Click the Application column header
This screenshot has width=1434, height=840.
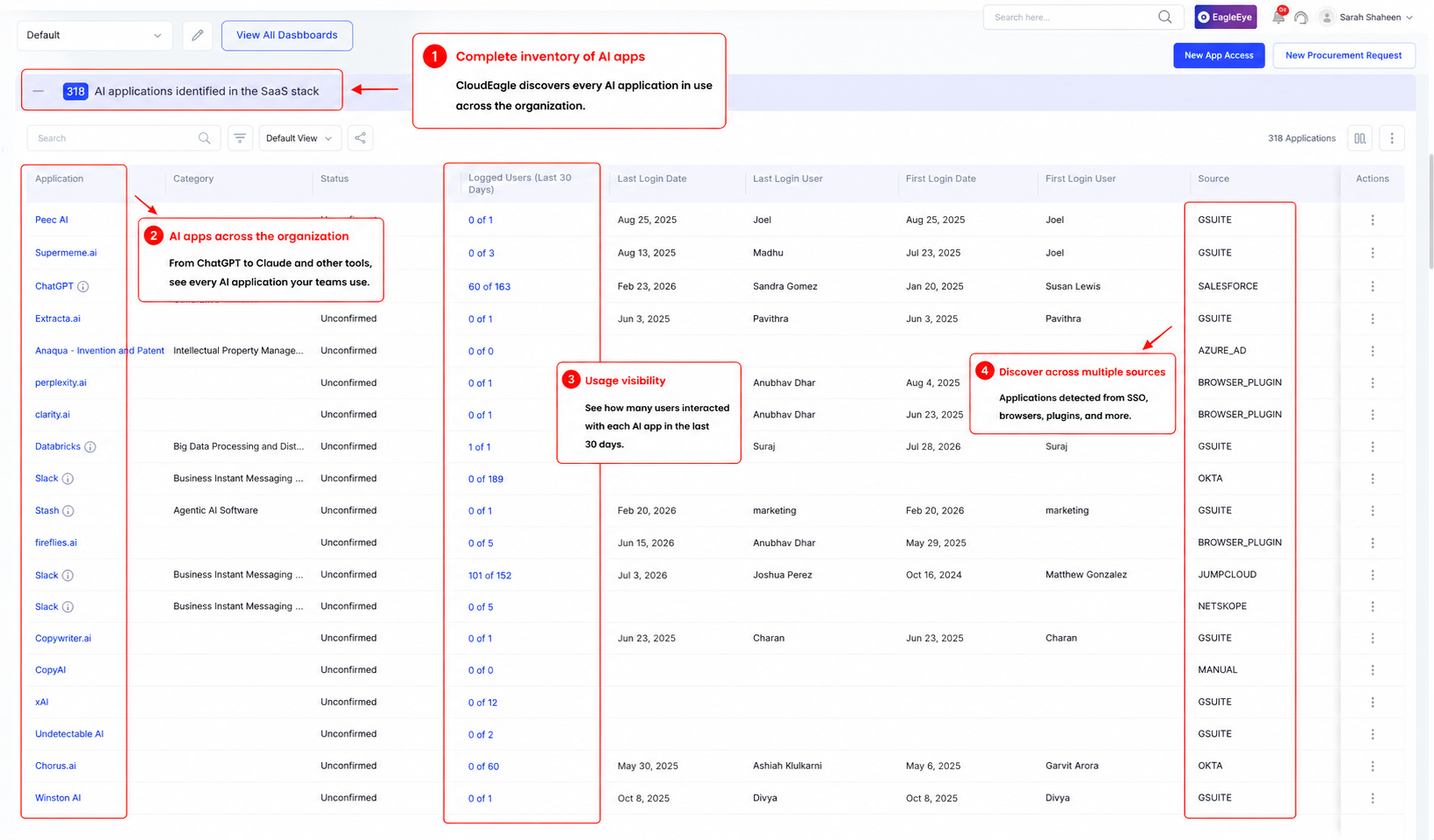pos(60,178)
